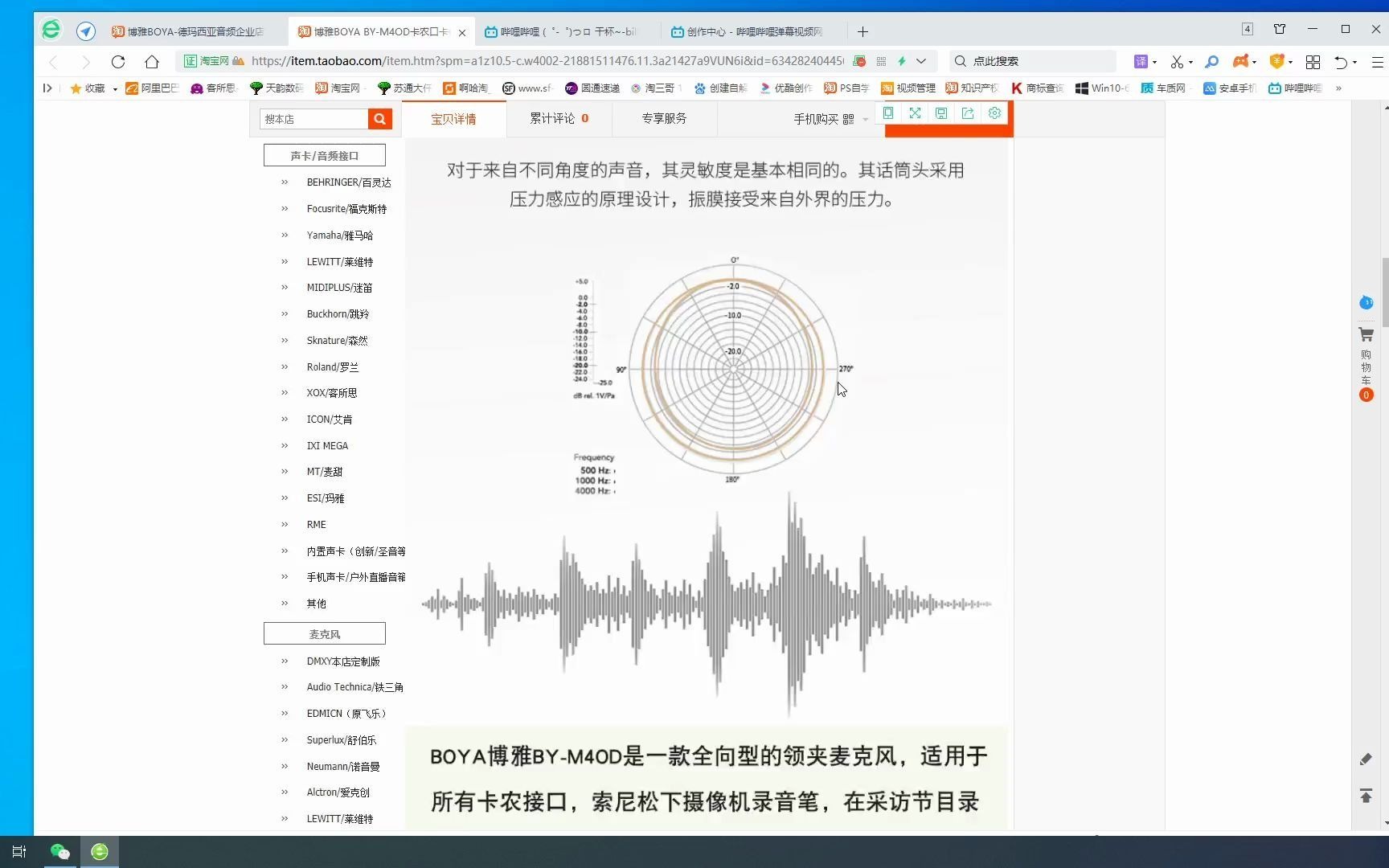Open the Yamaha/雅马哈 category link
This screenshot has width=1389, height=868.
(339, 235)
